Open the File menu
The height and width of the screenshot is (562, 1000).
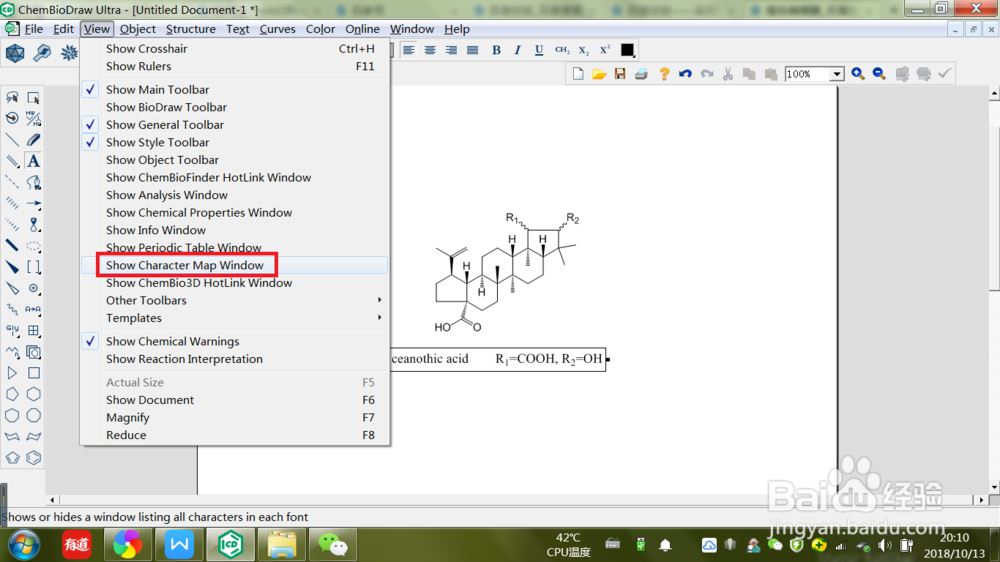tap(33, 29)
